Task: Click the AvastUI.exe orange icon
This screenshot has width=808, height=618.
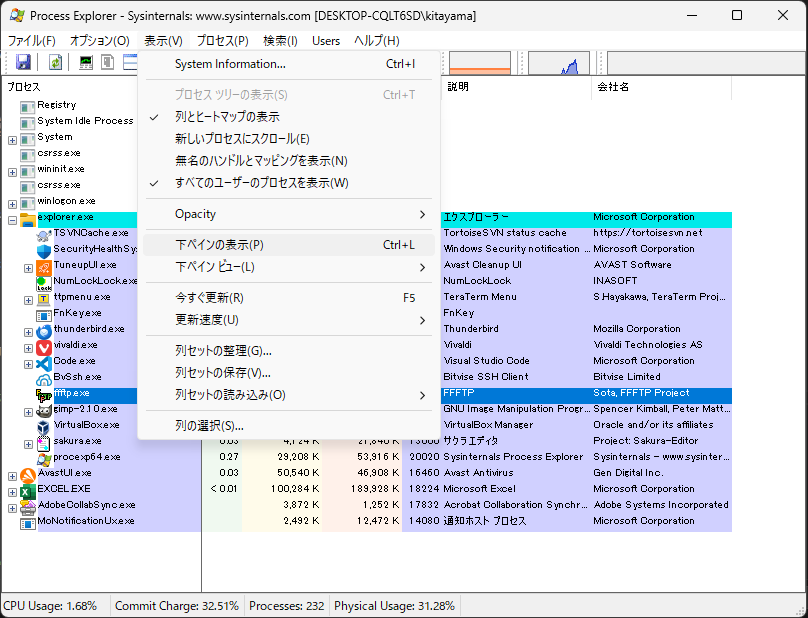Action: pyautogui.click(x=28, y=475)
